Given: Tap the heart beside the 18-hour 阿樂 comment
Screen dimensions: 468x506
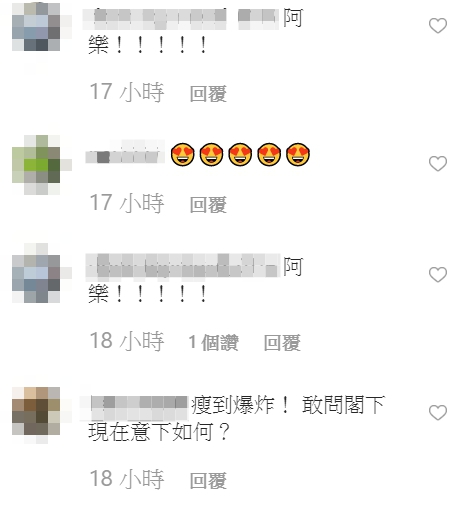Looking at the screenshot, I should pyautogui.click(x=438, y=275).
